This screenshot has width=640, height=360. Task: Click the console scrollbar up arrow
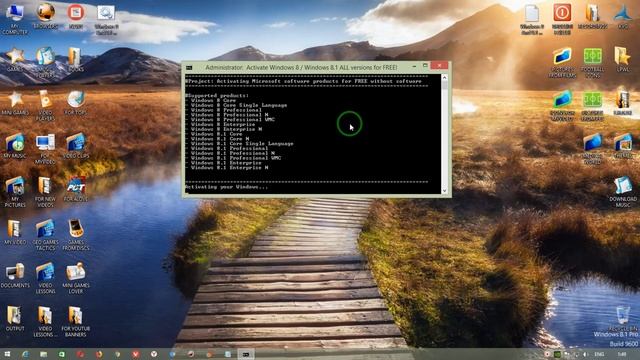point(444,78)
